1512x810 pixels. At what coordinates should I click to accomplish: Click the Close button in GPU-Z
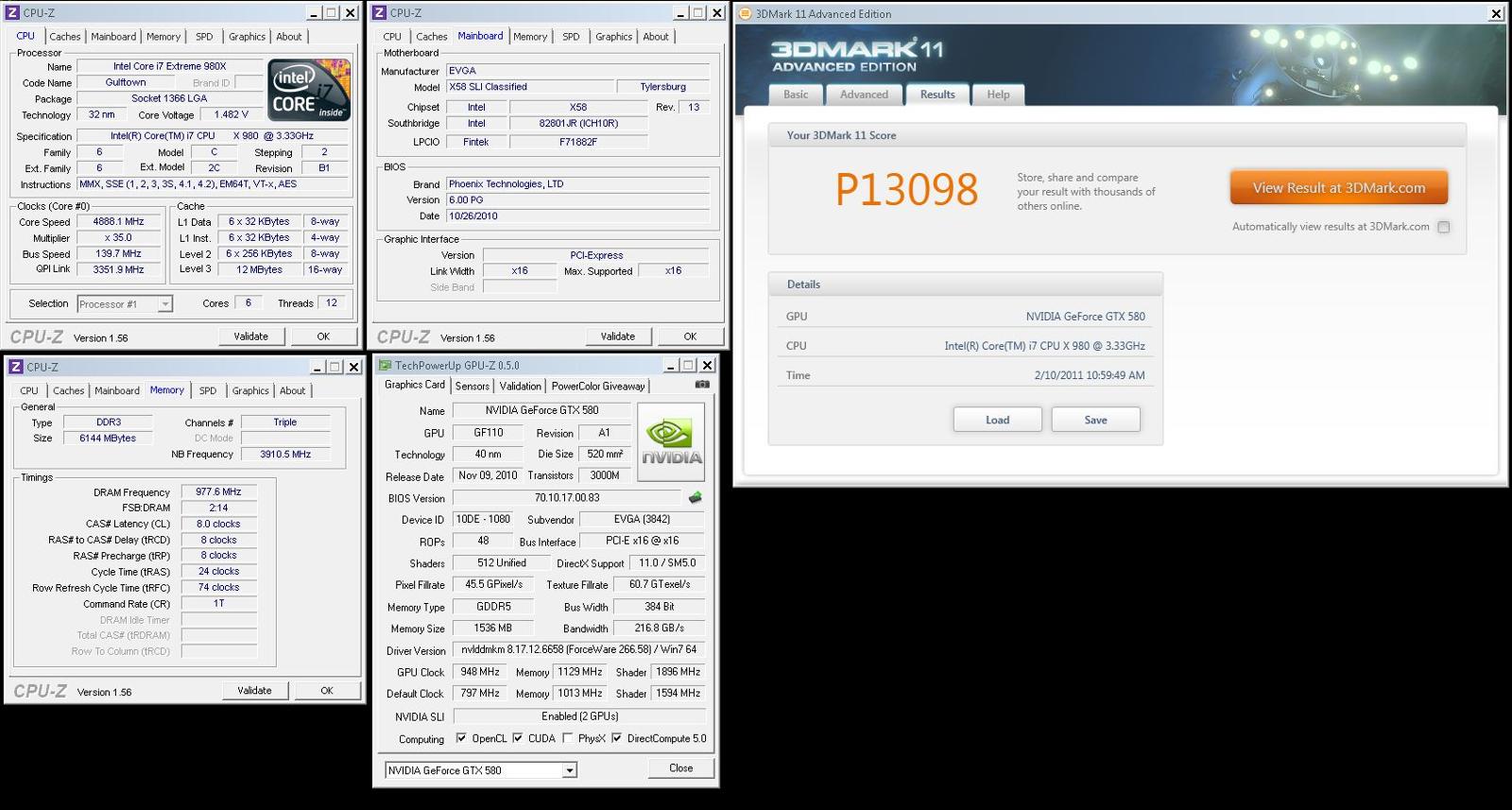(681, 768)
